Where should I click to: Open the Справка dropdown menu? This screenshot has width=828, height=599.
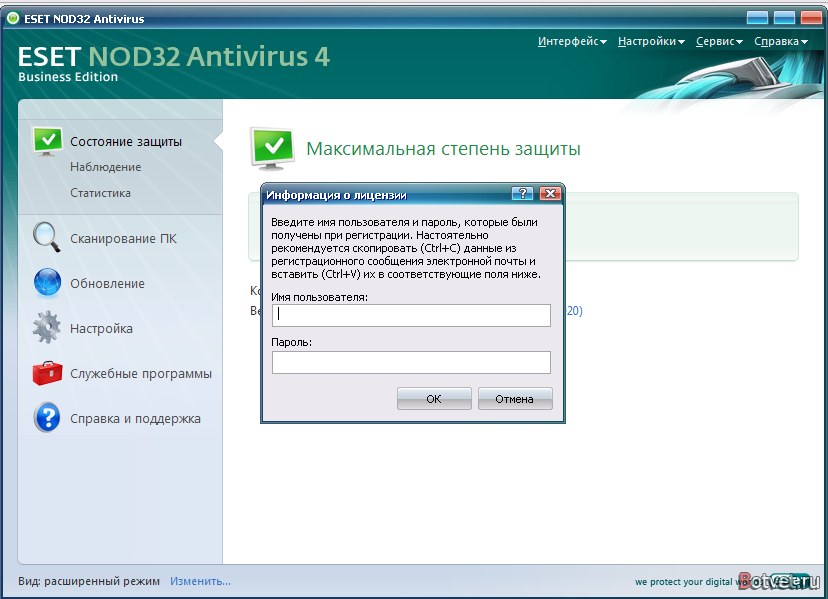pos(781,41)
